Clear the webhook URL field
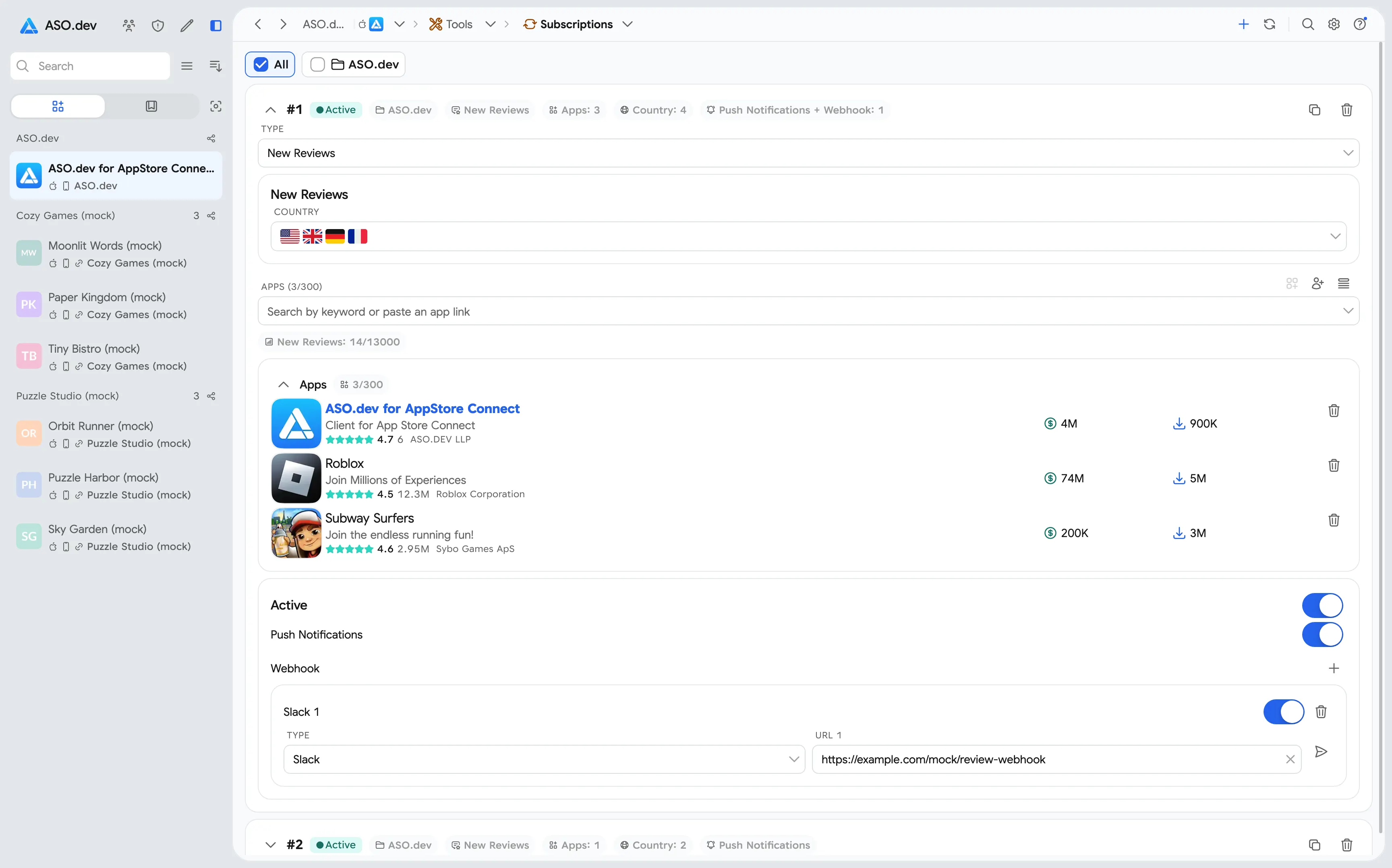This screenshot has height=868, width=1392. (x=1290, y=759)
